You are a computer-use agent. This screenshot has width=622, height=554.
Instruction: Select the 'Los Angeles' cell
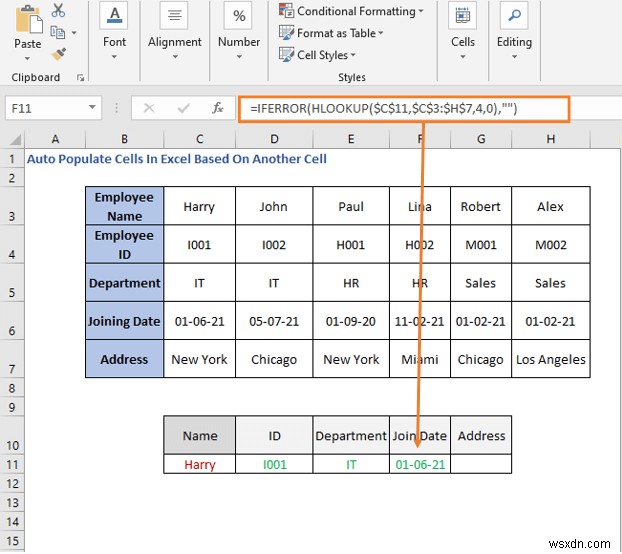click(x=551, y=359)
